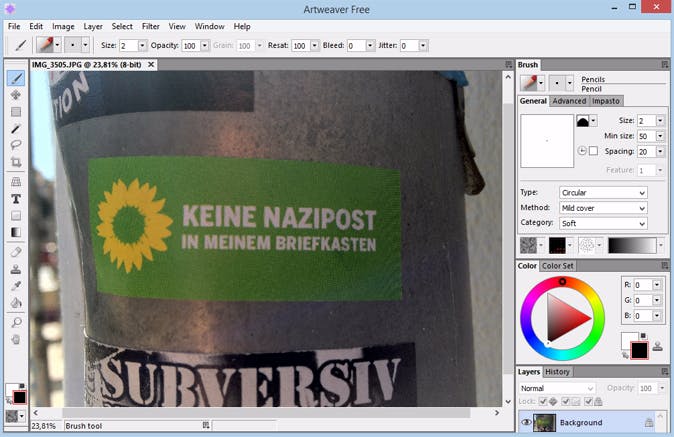Swap foreground and background colors in Color panel

pyautogui.click(x=625, y=355)
